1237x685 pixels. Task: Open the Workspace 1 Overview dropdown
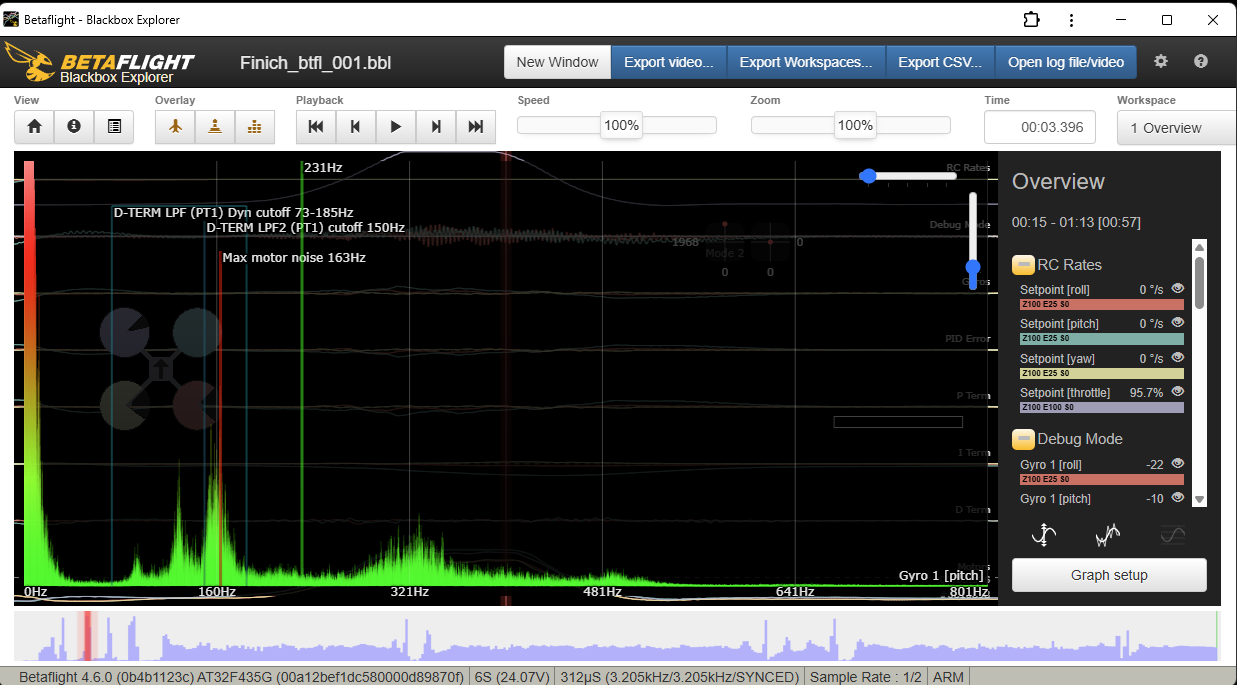(x=1177, y=128)
